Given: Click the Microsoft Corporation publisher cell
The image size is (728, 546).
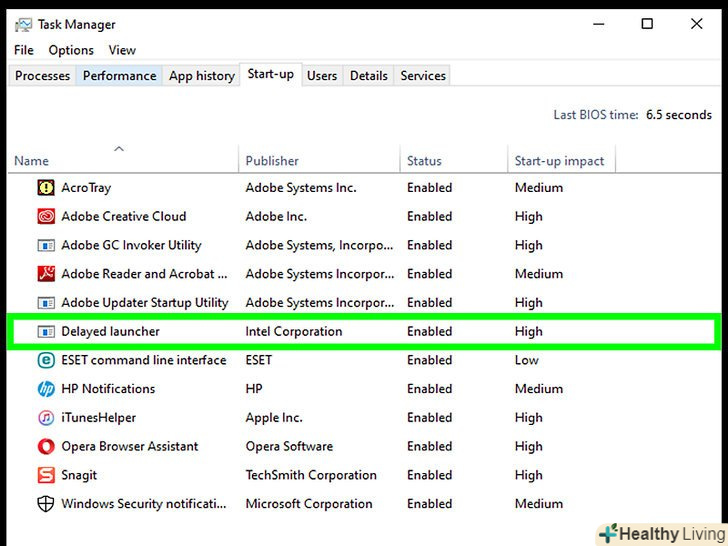Looking at the screenshot, I should tap(309, 504).
